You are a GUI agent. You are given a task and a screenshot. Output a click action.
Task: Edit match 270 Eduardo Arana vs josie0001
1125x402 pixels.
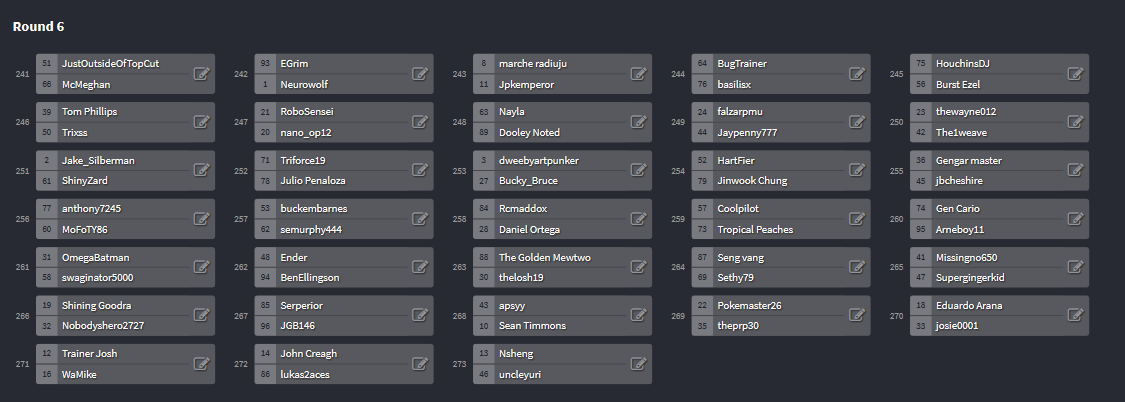point(1075,315)
